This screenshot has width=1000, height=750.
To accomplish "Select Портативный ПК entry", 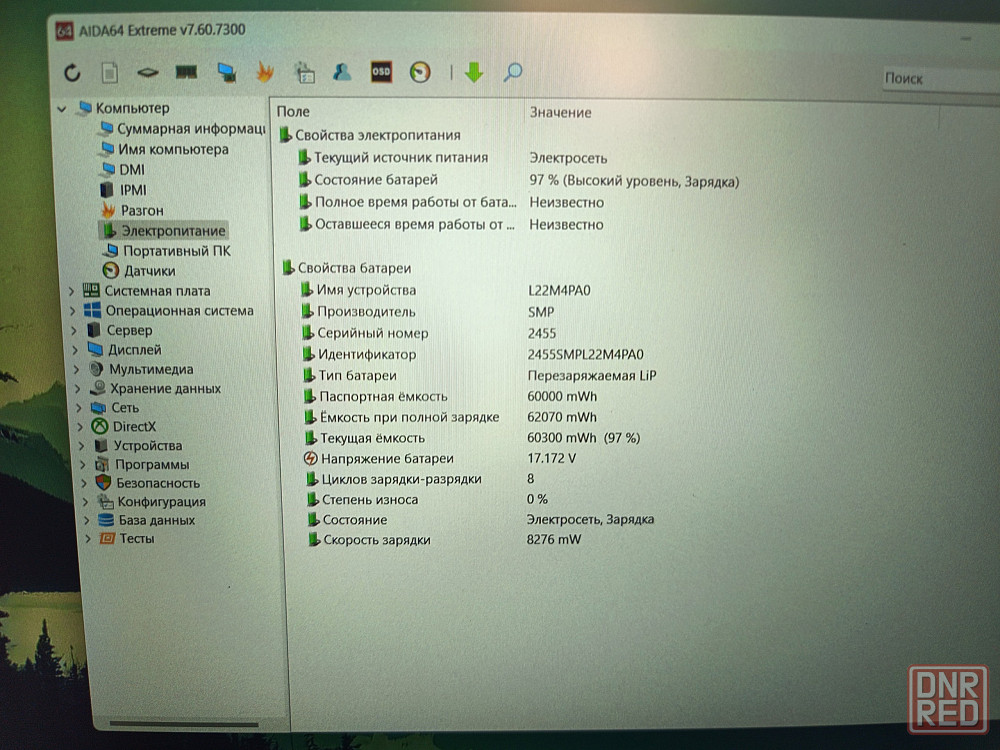I will pos(175,250).
